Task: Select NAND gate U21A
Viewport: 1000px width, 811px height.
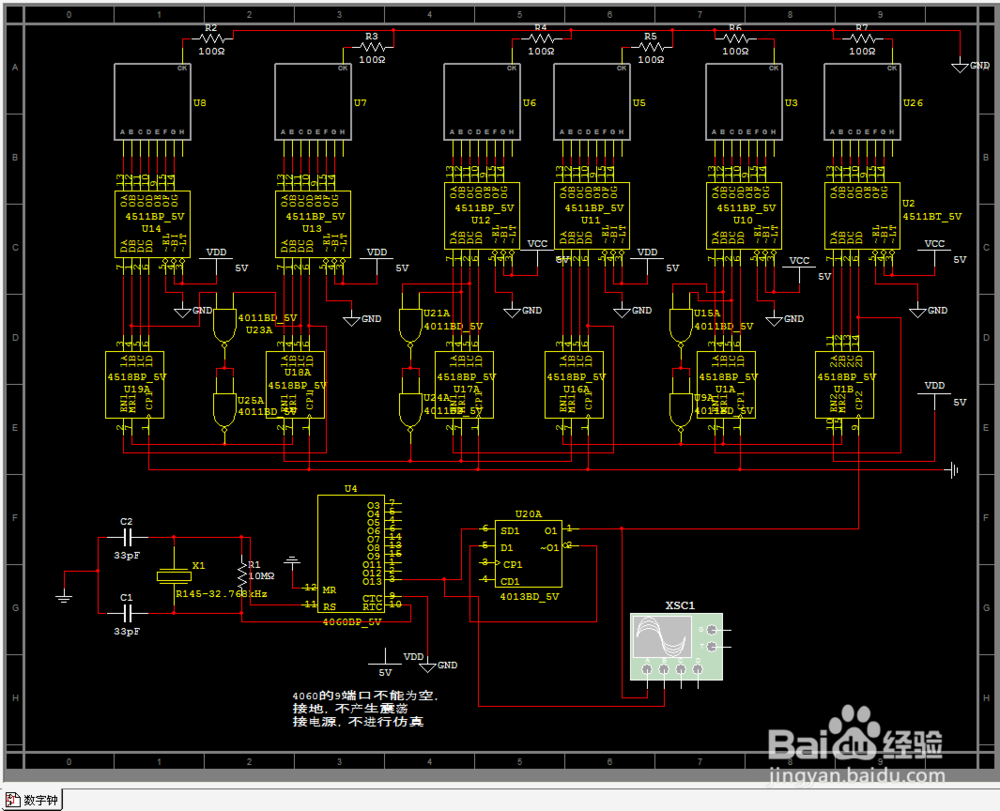Action: [410, 326]
